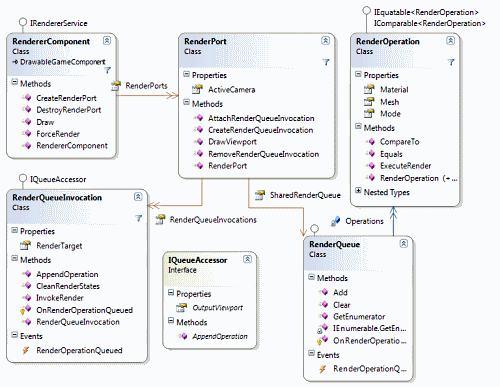This screenshot has height=387, width=500.
Task: Click the ExecuteRender method icon
Action: click(x=370, y=166)
